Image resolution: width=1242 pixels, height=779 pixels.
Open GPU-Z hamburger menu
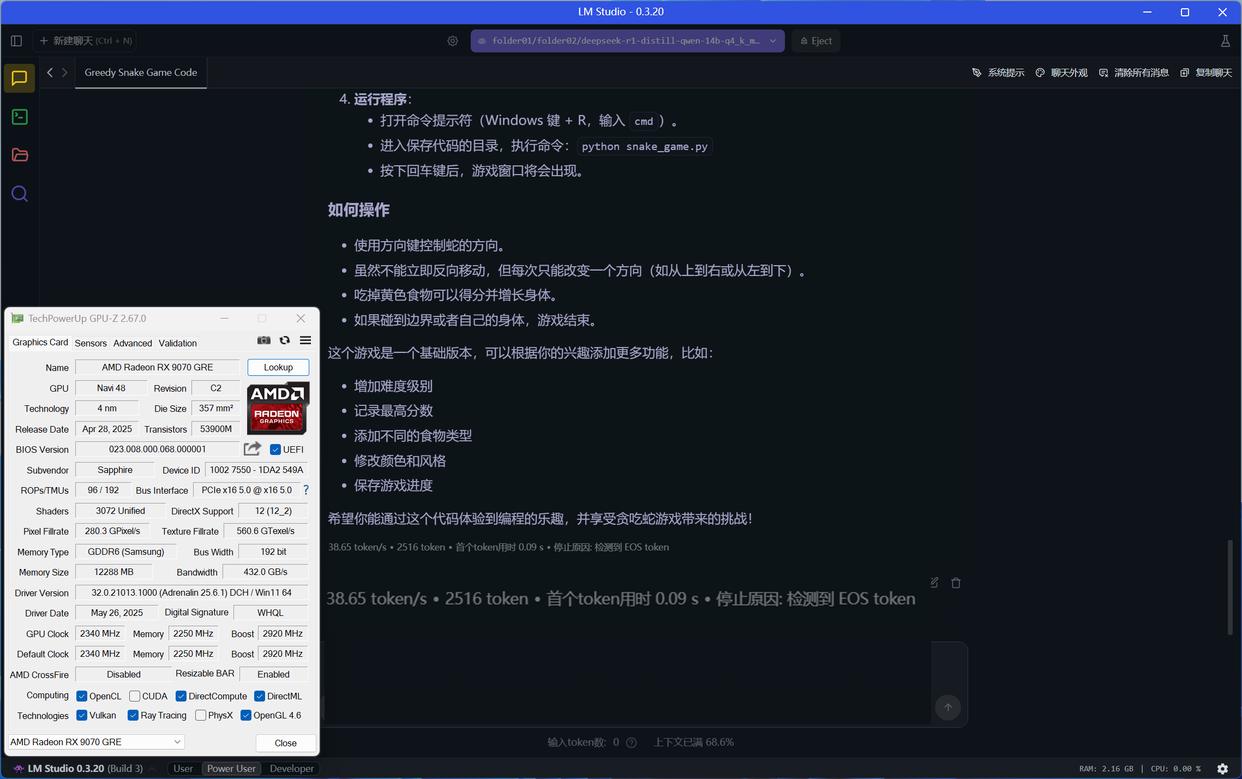tap(305, 341)
